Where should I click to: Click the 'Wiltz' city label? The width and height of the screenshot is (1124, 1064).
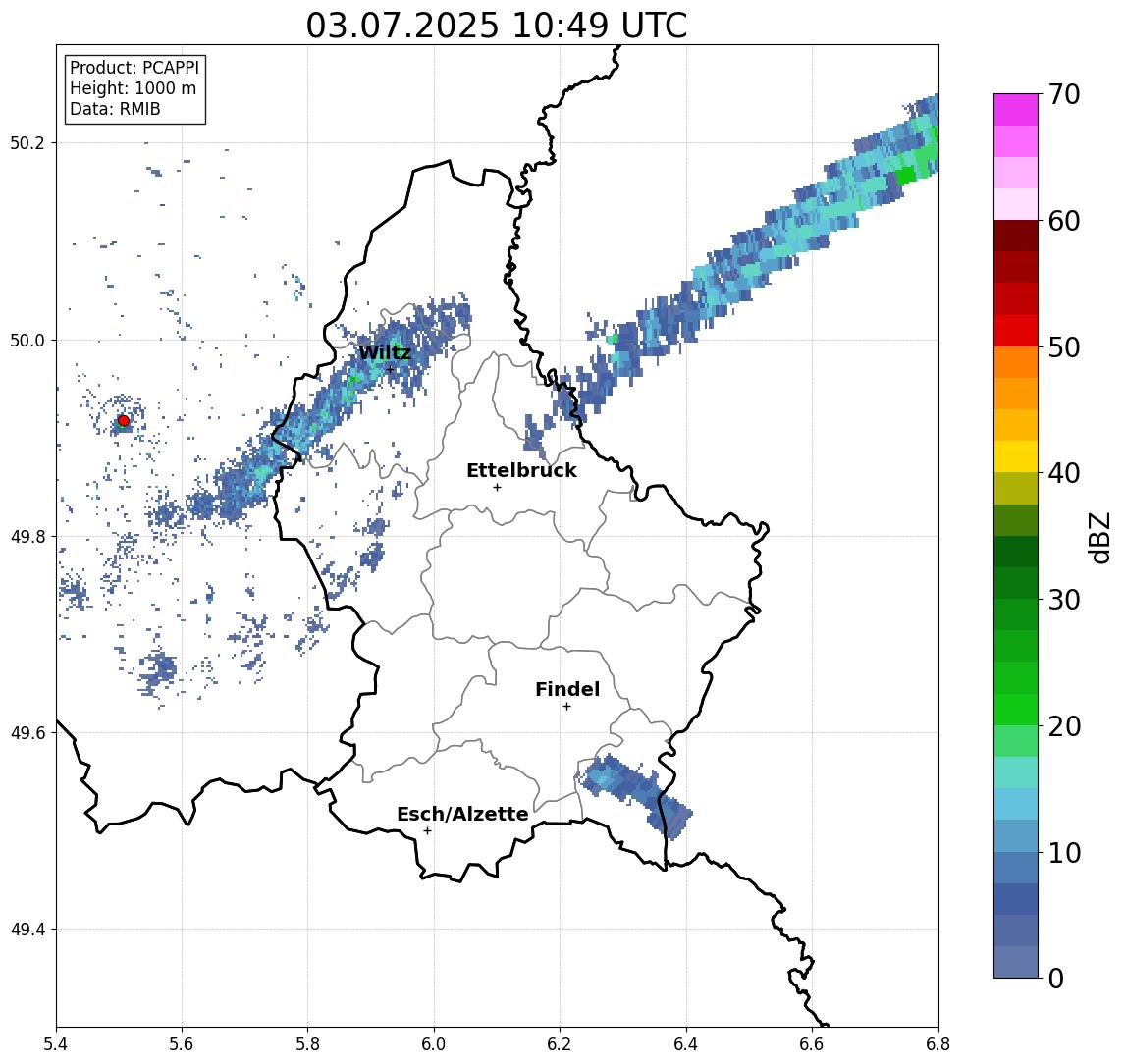(x=385, y=352)
